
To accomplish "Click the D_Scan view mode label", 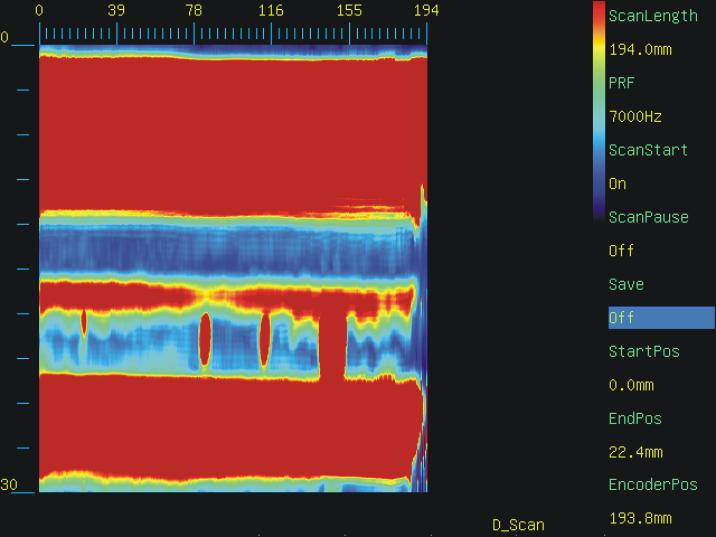I will click(518, 525).
